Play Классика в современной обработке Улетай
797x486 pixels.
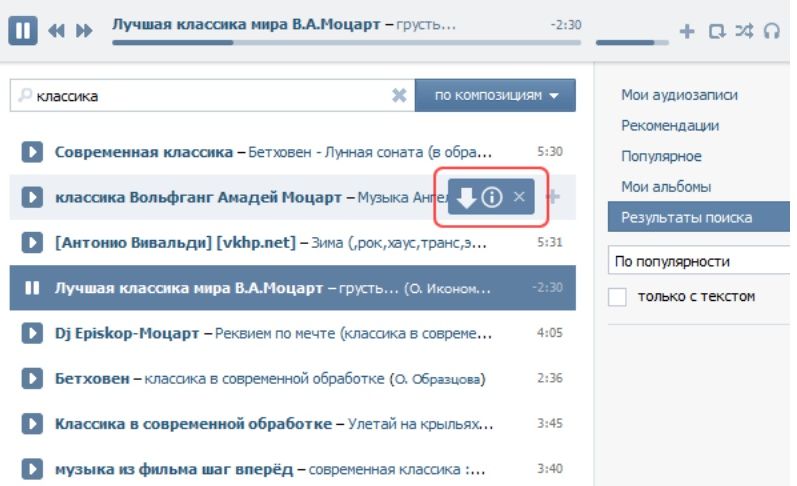(x=32, y=423)
